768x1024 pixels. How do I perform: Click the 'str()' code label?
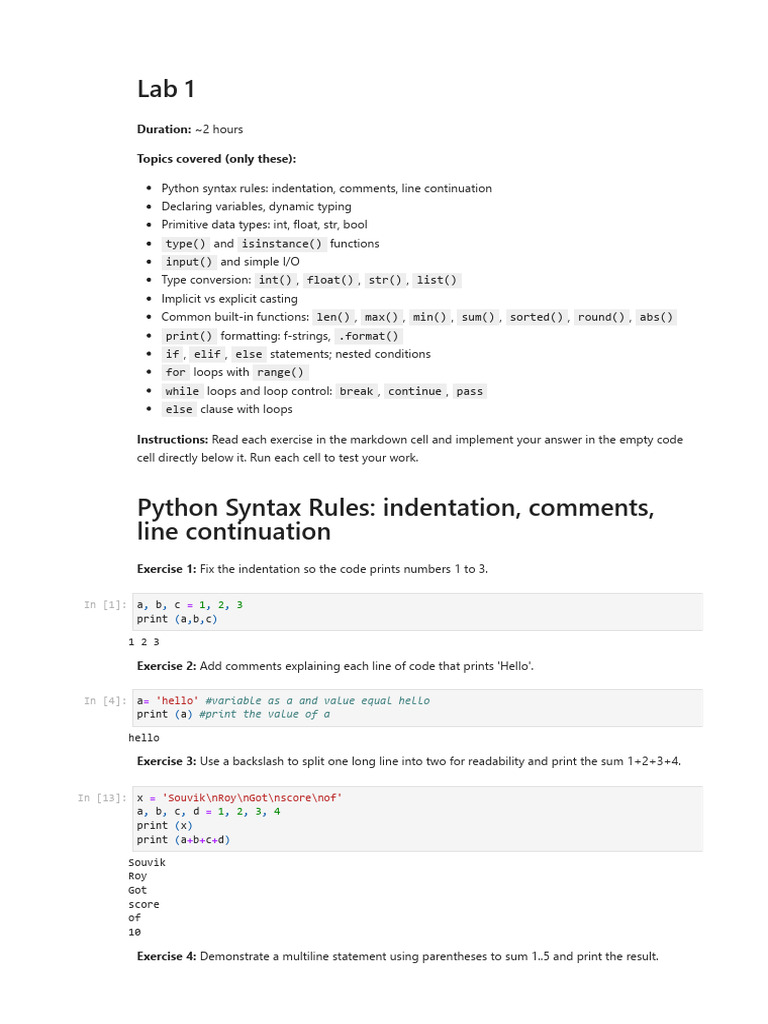(x=385, y=280)
